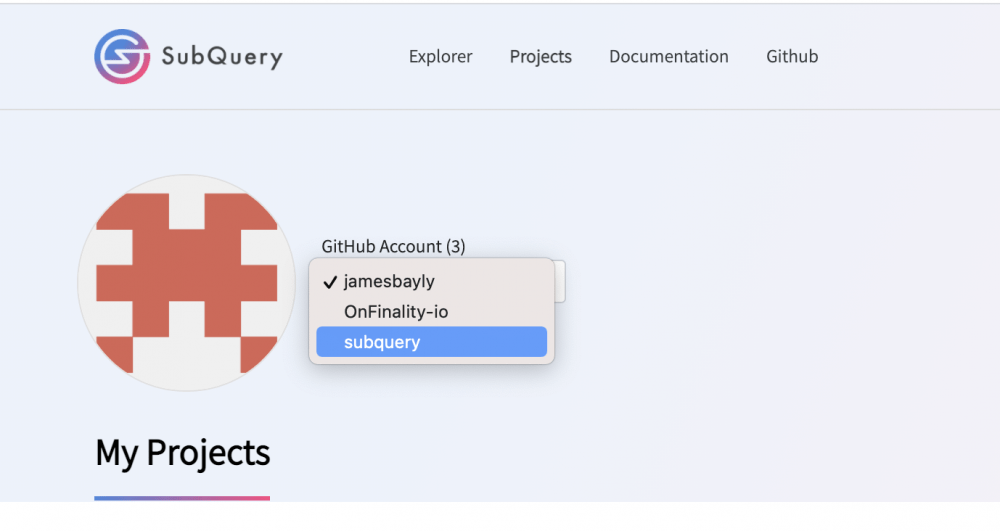Image resolution: width=1000 pixels, height=531 pixels.
Task: Click the red center block of the identicon
Action: 187,282
